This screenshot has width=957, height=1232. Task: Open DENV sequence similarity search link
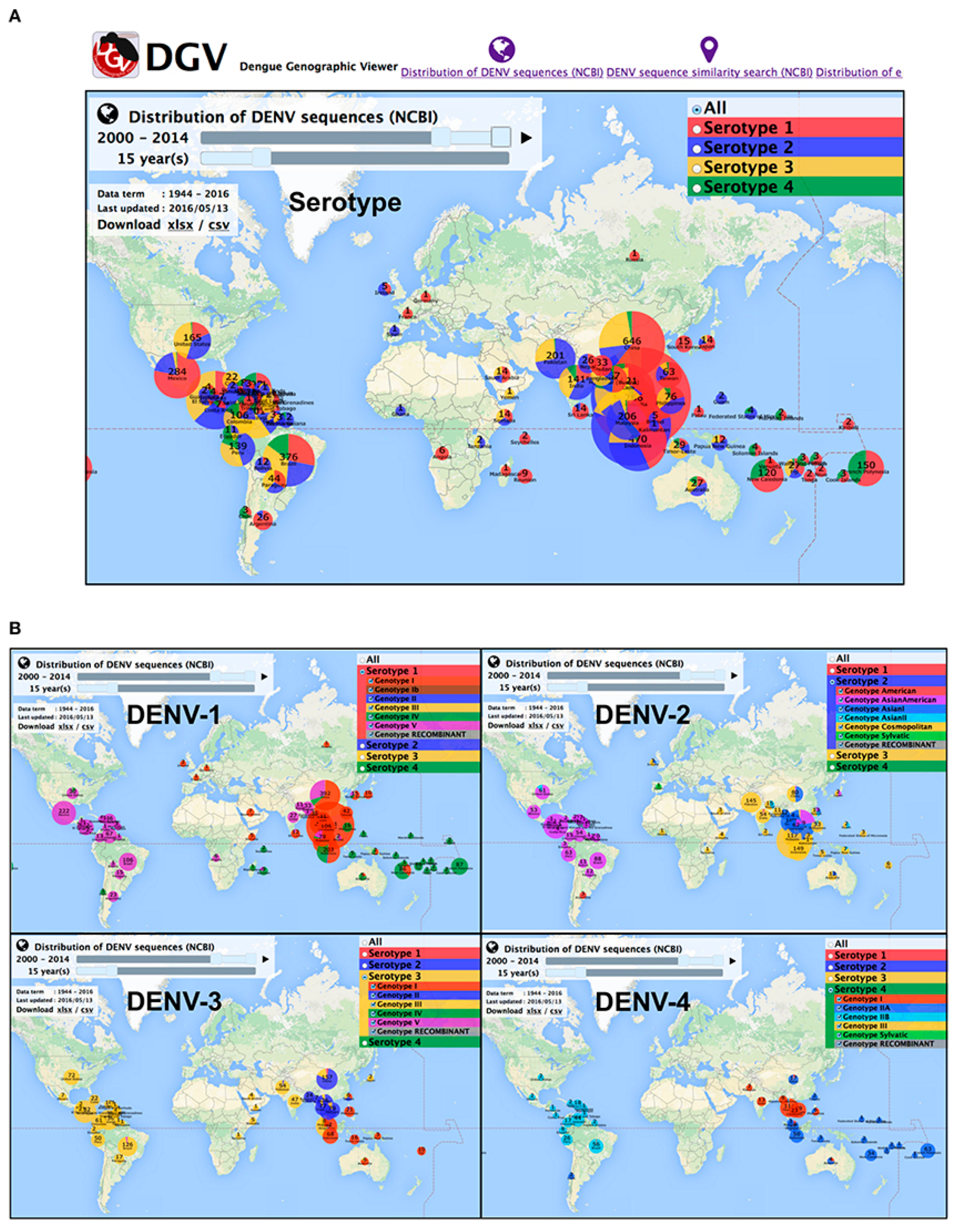pyautogui.click(x=709, y=73)
